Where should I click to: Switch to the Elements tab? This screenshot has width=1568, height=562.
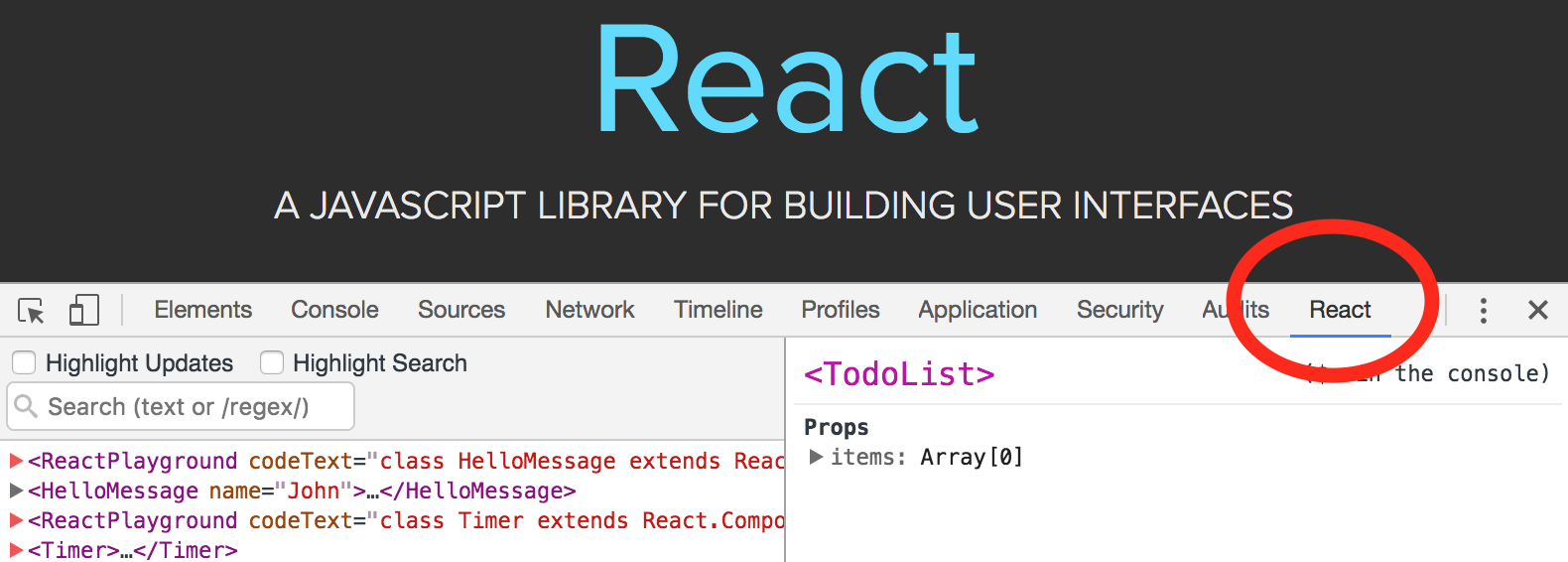pos(202,310)
